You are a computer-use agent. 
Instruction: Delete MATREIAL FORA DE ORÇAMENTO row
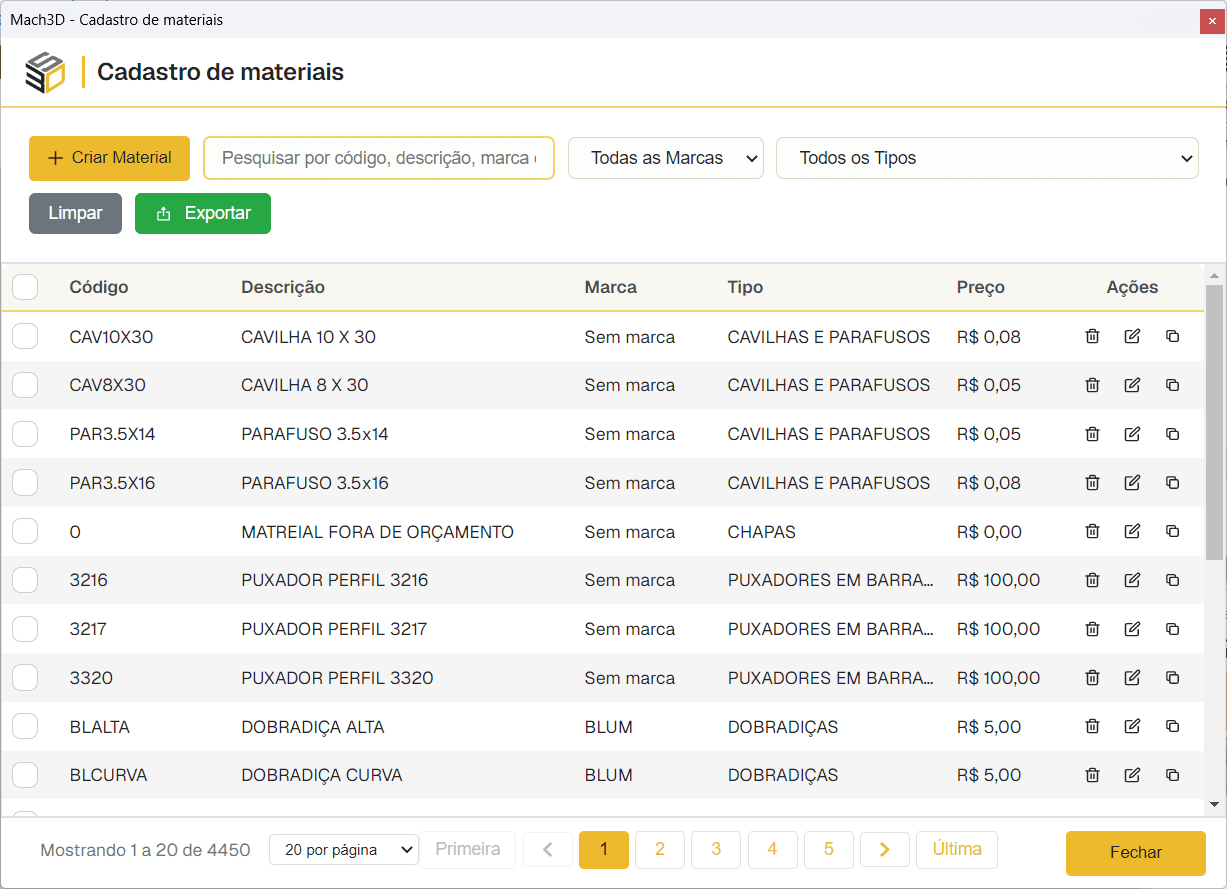tap(1092, 532)
